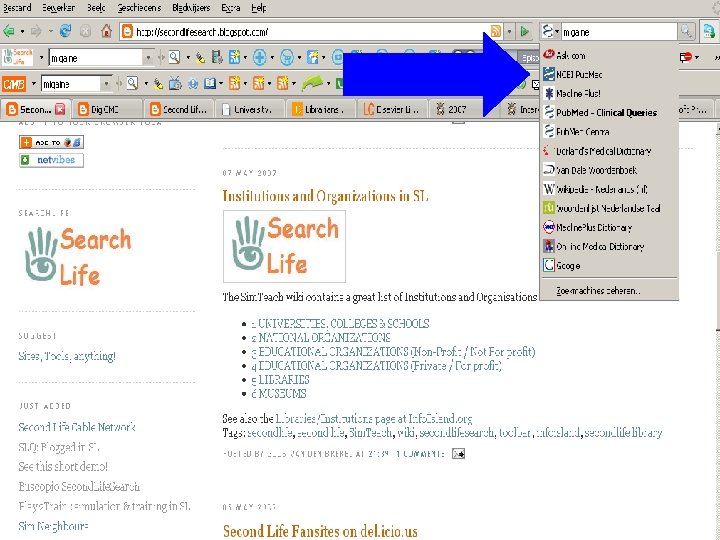Open dropdown next to CMB toolbar magnifier
The image size is (720, 540).
146,84
